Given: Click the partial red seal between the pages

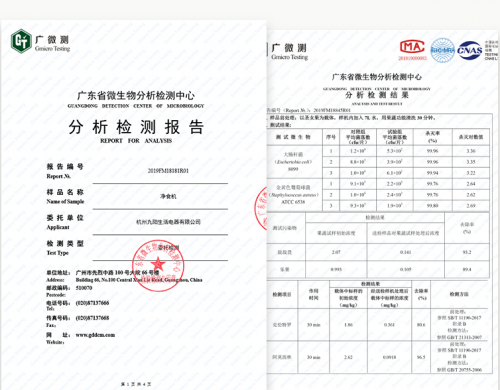Looking at the screenshot, I should [261, 208].
